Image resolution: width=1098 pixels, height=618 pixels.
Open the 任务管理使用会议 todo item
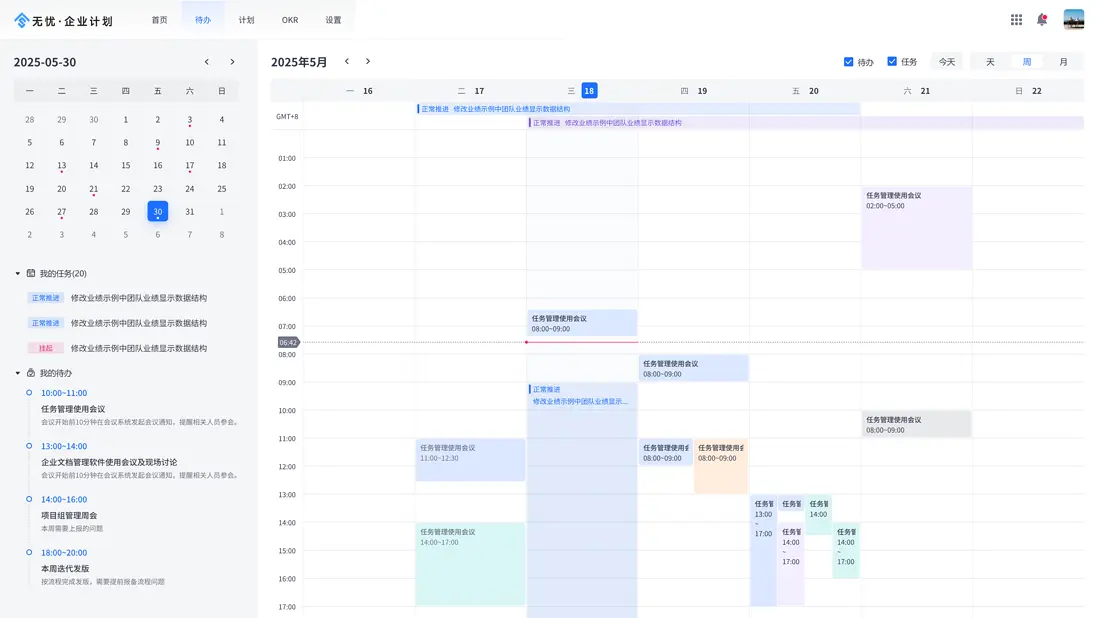click(73, 409)
